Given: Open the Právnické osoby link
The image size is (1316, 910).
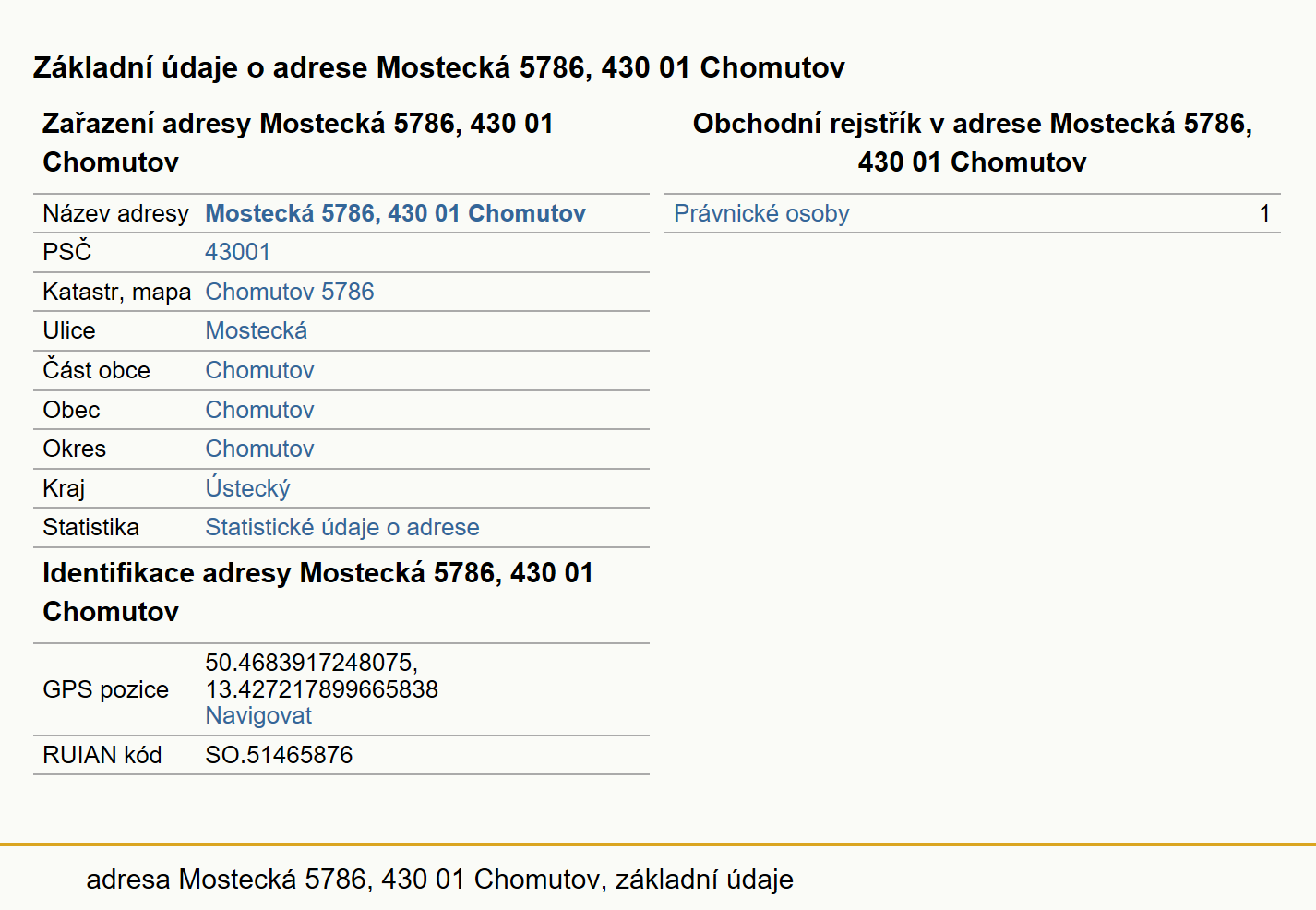Looking at the screenshot, I should pos(761,213).
